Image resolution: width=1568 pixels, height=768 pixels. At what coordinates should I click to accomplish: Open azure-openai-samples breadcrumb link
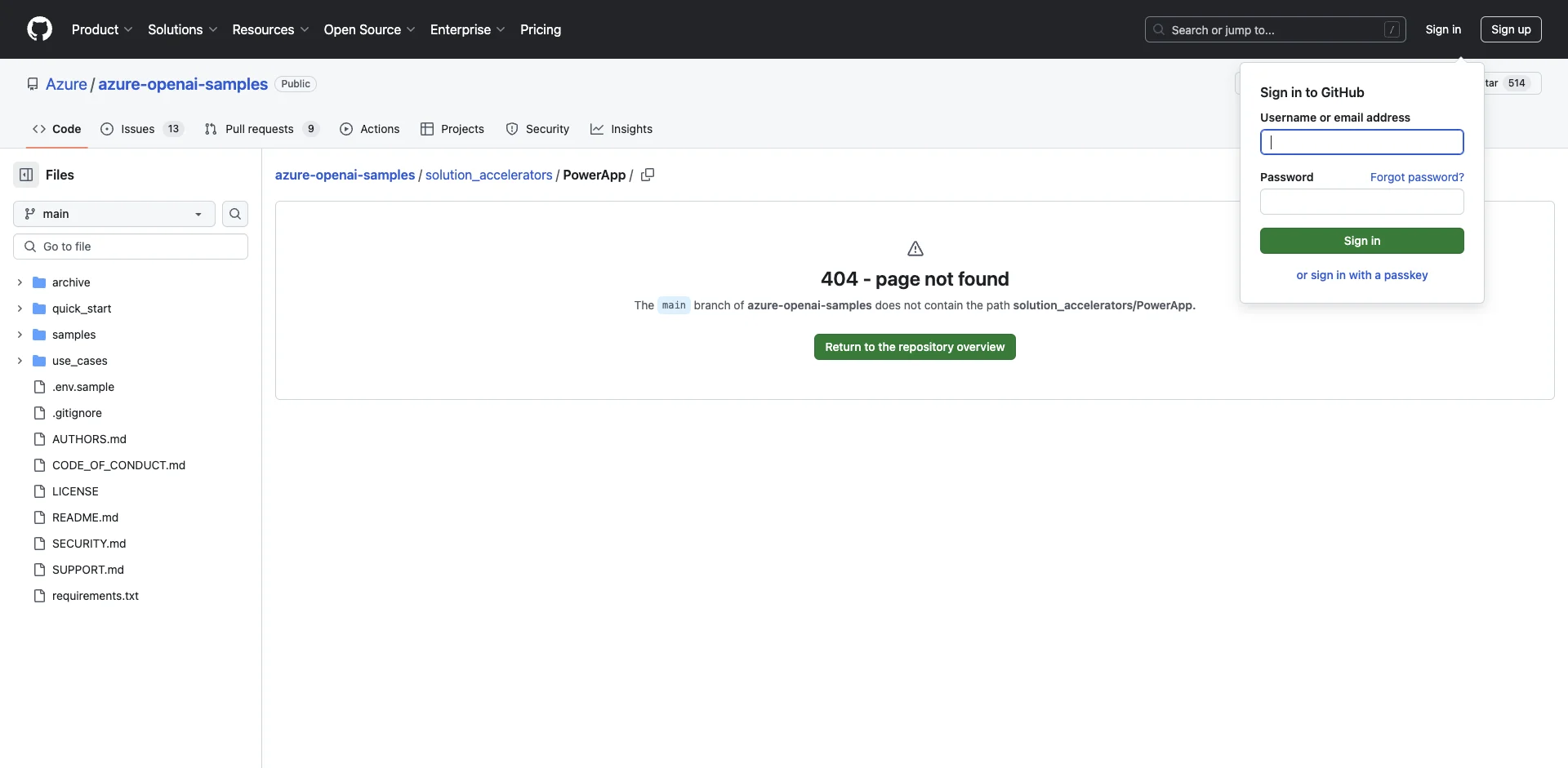pyautogui.click(x=345, y=175)
